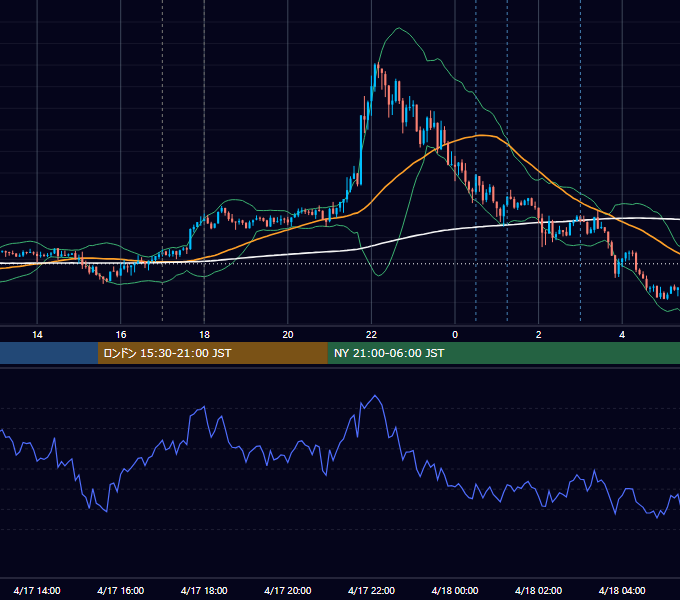The image size is (680, 600).
Task: Click the orange moving average peak after 0:00
Action: (x=482, y=136)
